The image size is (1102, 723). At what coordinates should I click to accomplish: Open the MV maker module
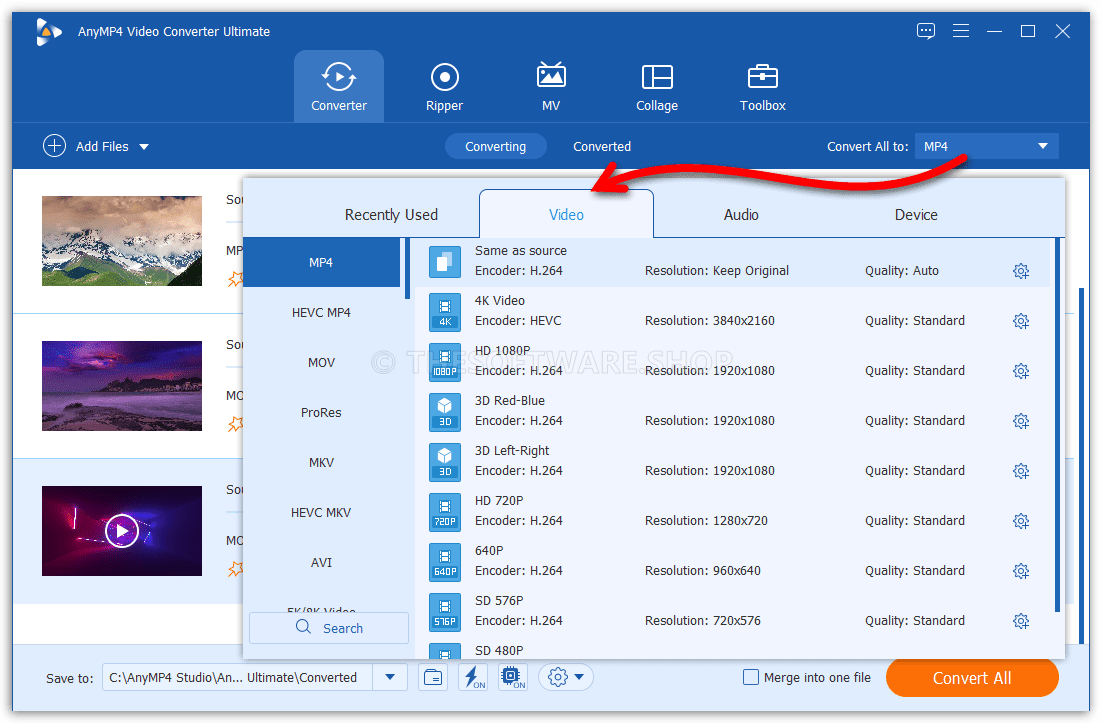click(x=551, y=87)
